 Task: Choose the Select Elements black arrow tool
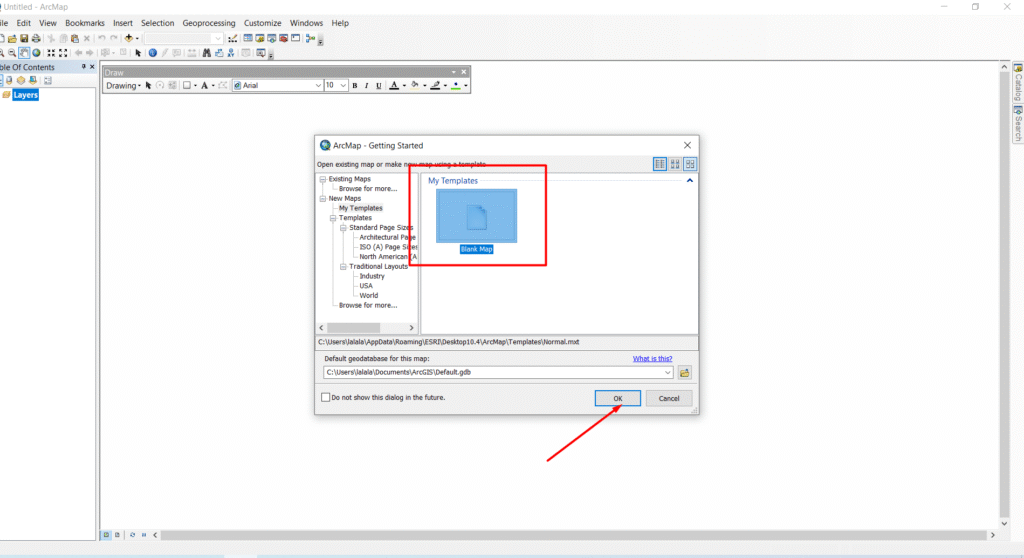(x=138, y=53)
